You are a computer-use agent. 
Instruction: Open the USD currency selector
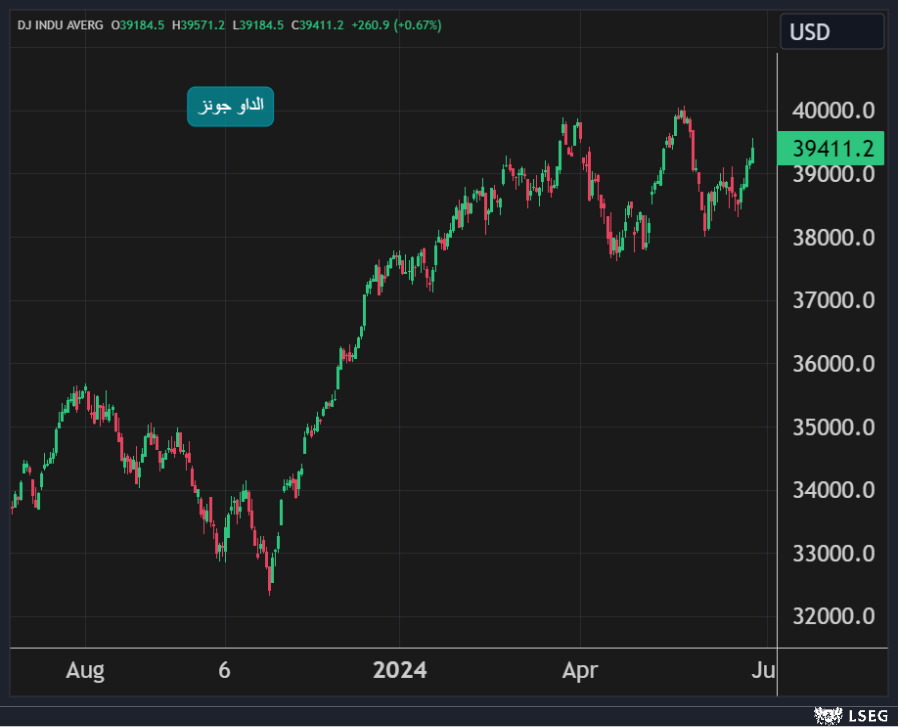point(831,32)
